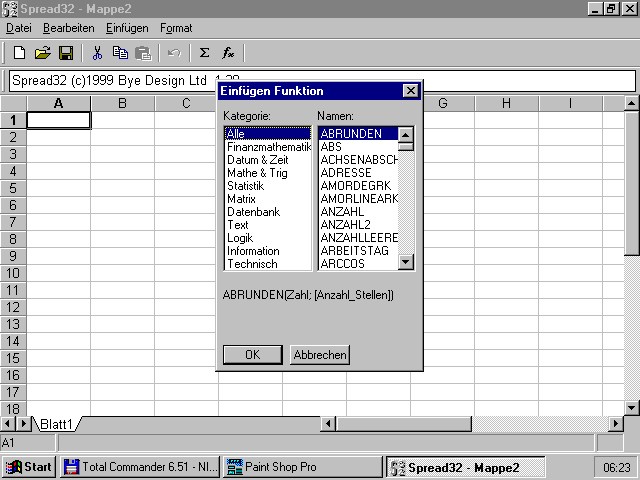The image size is (640, 480).
Task: Select the ANZAHL function
Action: tap(358, 212)
